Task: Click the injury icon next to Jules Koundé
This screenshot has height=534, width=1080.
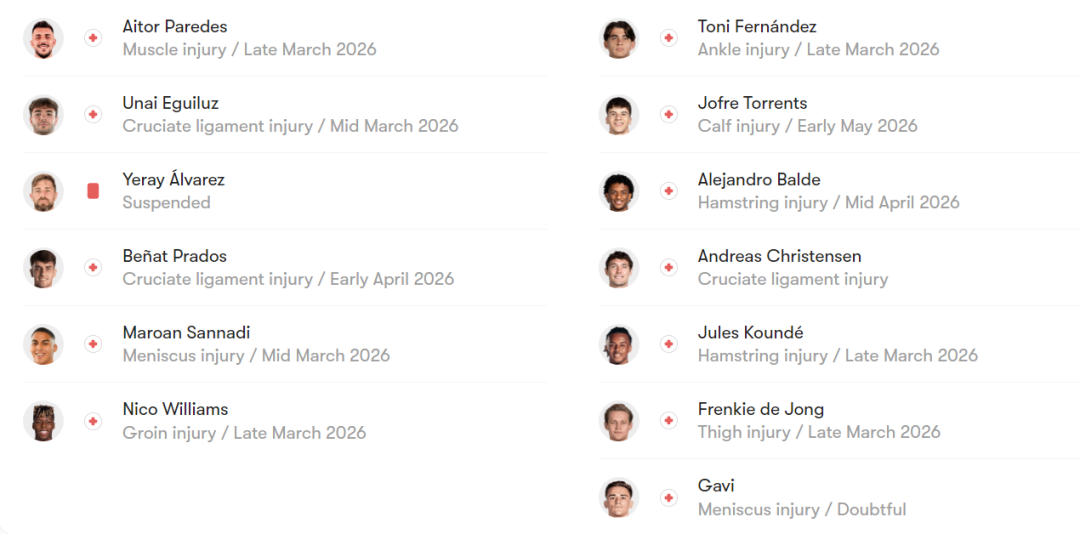Action: coord(669,344)
